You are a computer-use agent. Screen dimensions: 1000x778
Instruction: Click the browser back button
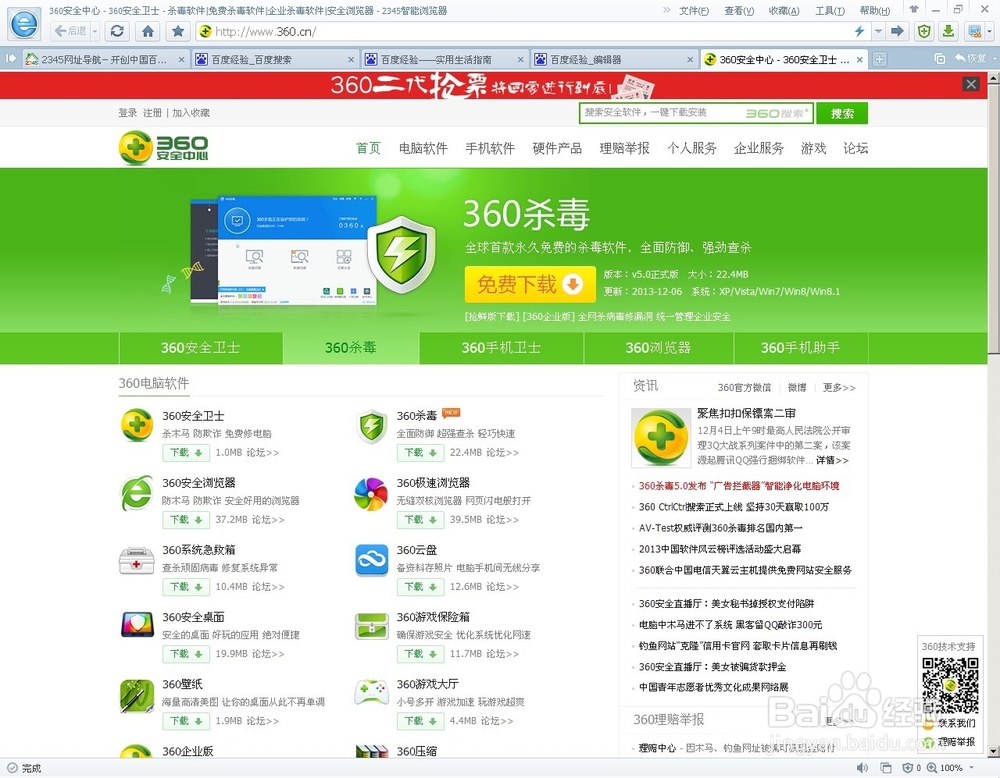[x=70, y=31]
